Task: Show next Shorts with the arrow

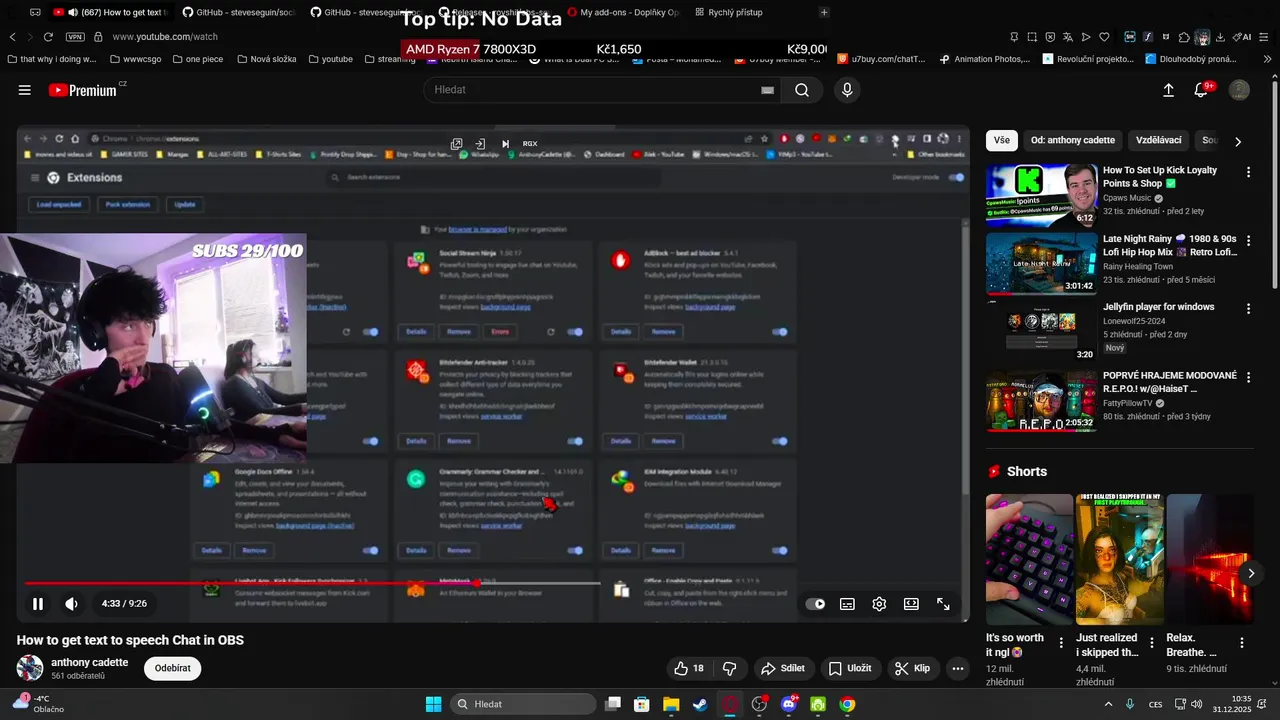Action: point(1251,573)
